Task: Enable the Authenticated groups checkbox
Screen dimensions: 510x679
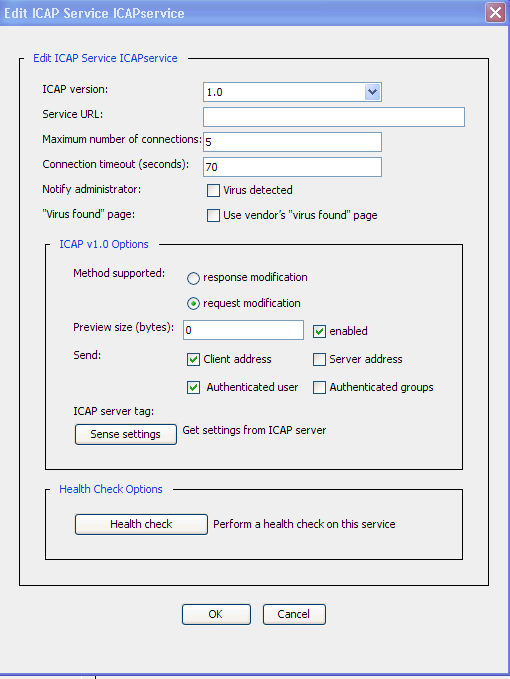Action: point(319,388)
